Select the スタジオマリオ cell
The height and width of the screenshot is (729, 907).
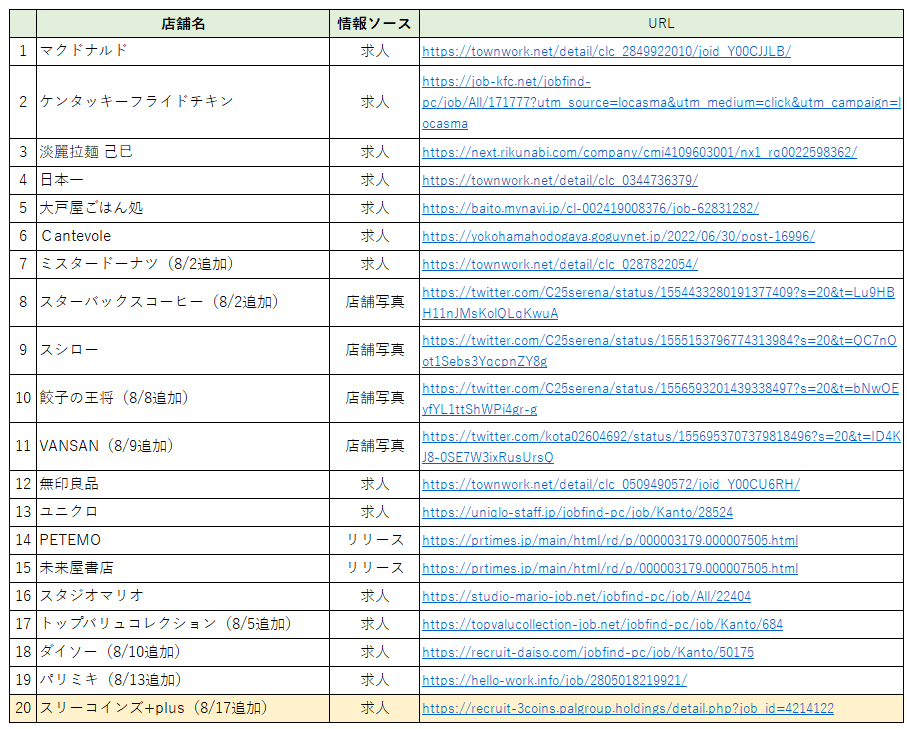click(183, 597)
